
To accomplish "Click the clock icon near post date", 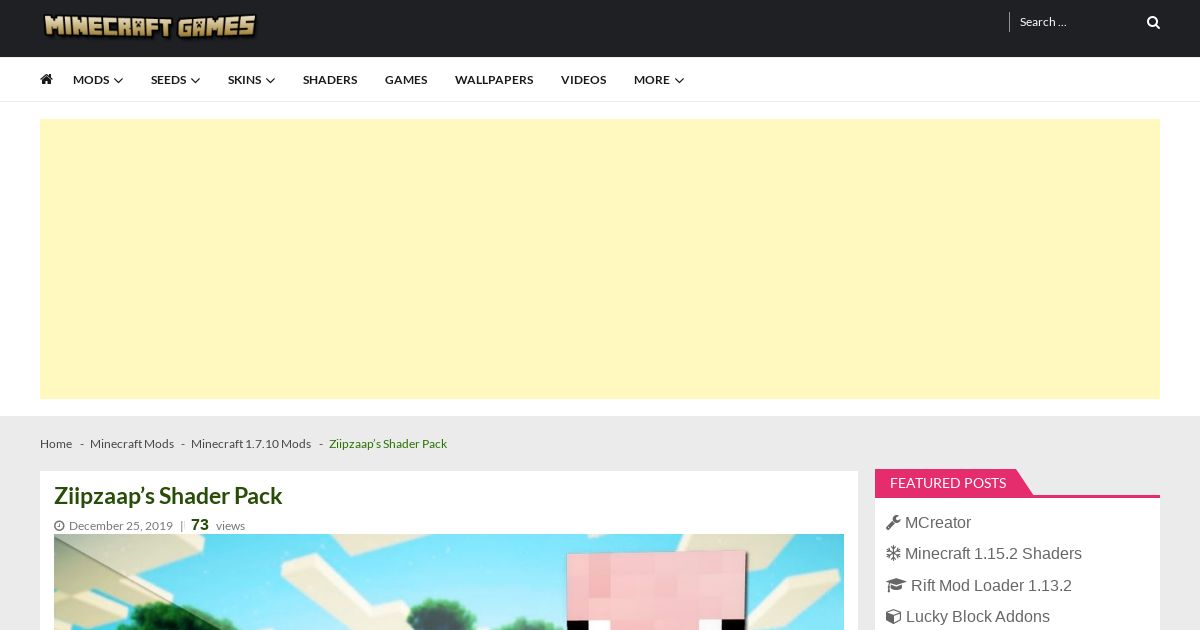I will click(x=59, y=526).
